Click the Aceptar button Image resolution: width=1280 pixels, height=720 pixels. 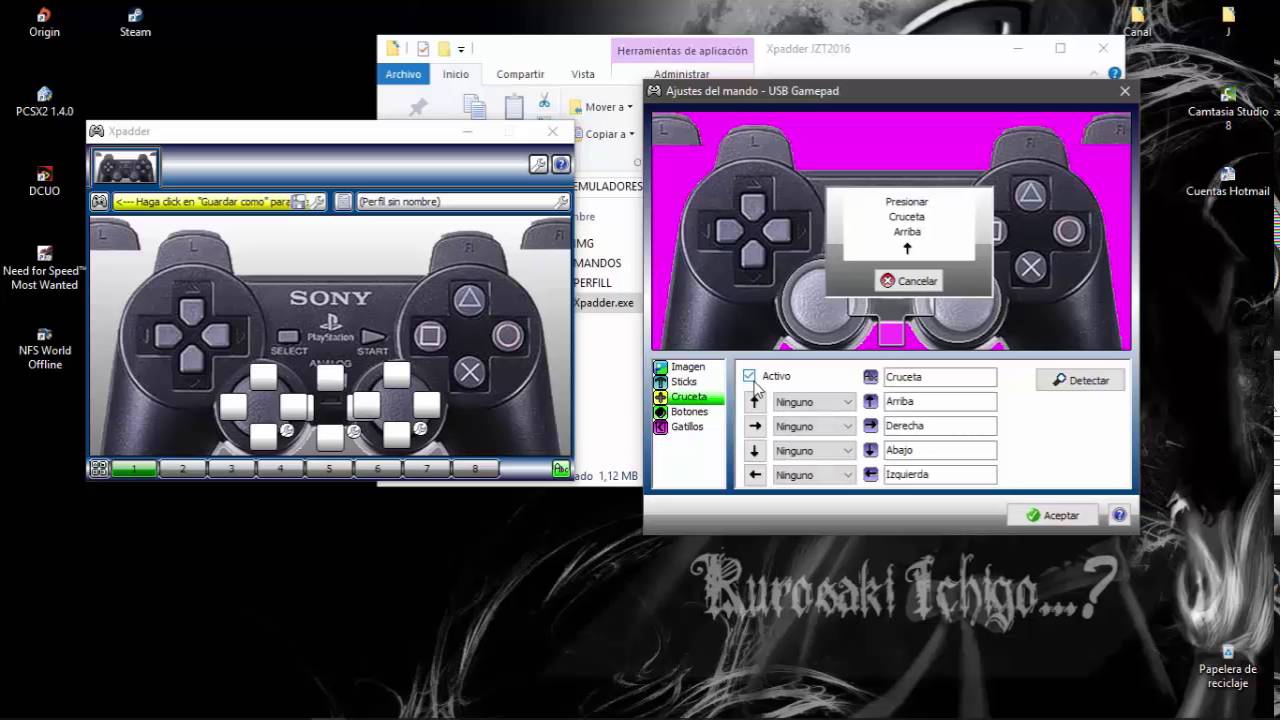[1052, 515]
